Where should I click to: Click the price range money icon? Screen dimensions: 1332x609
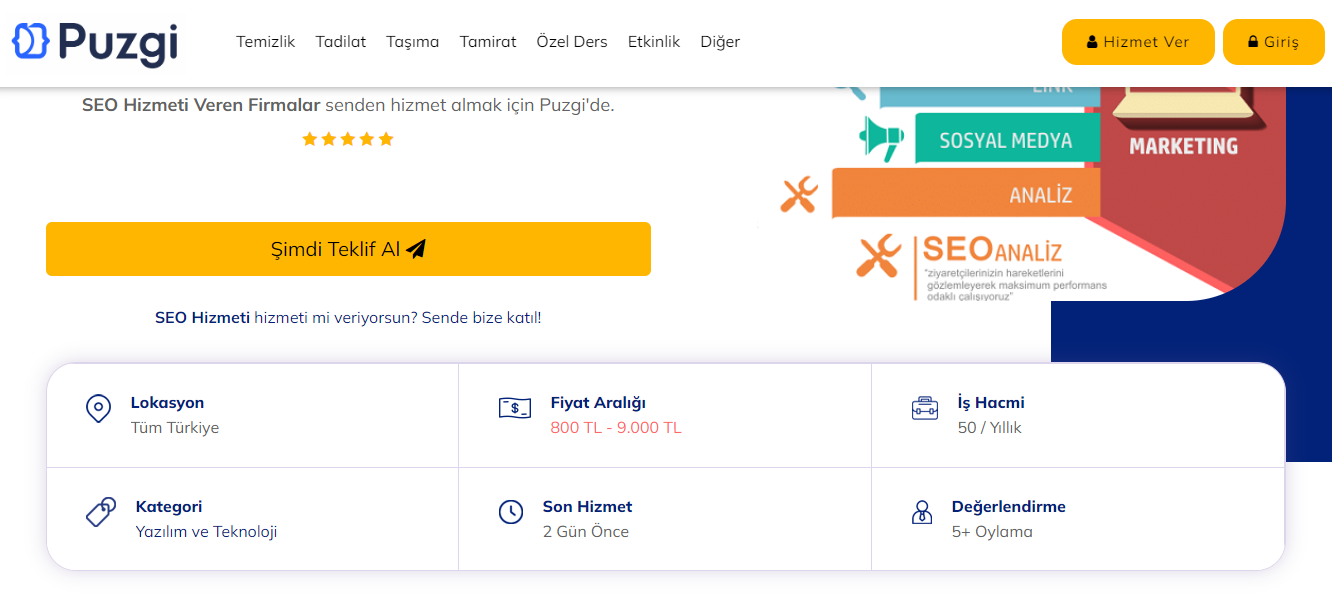pyautogui.click(x=514, y=408)
